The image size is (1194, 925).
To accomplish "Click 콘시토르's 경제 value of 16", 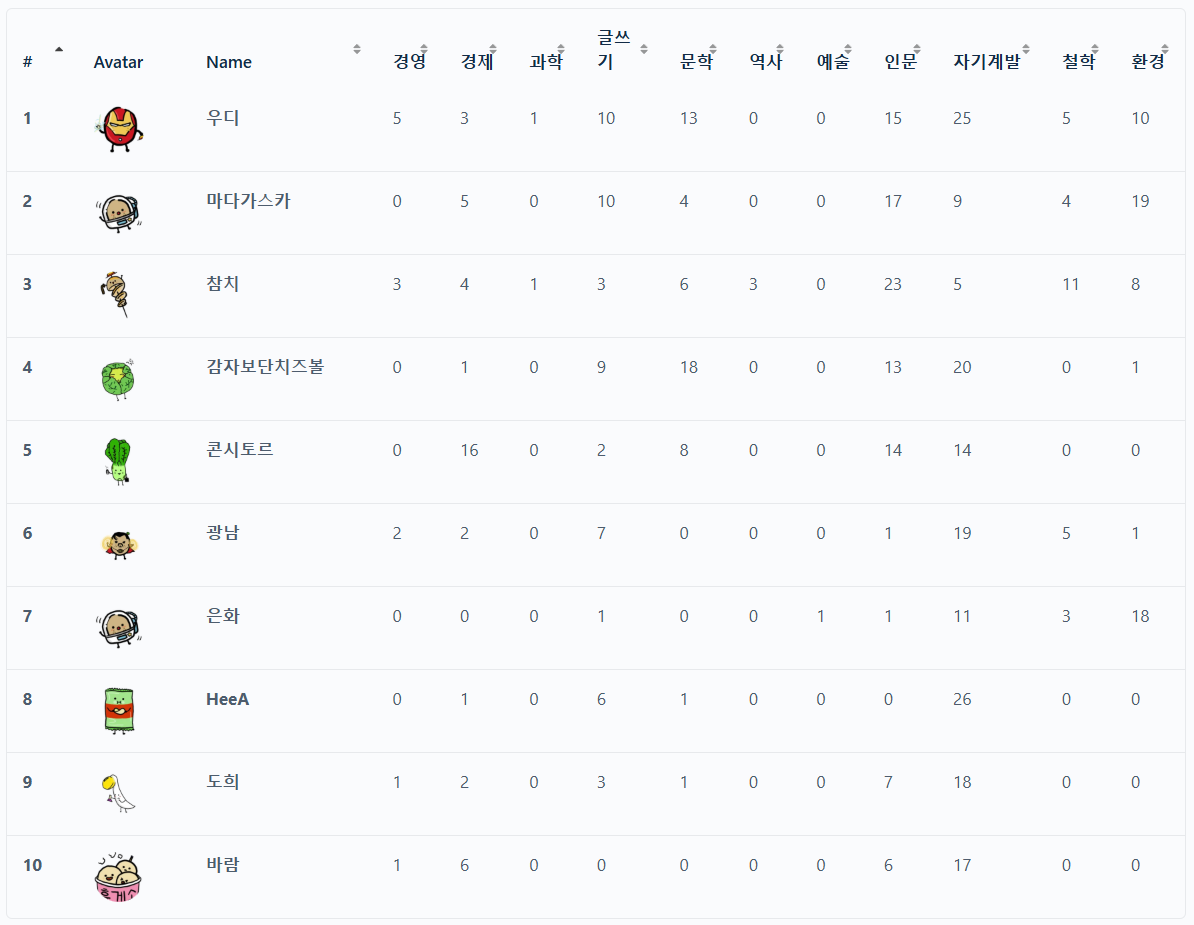I will (469, 450).
